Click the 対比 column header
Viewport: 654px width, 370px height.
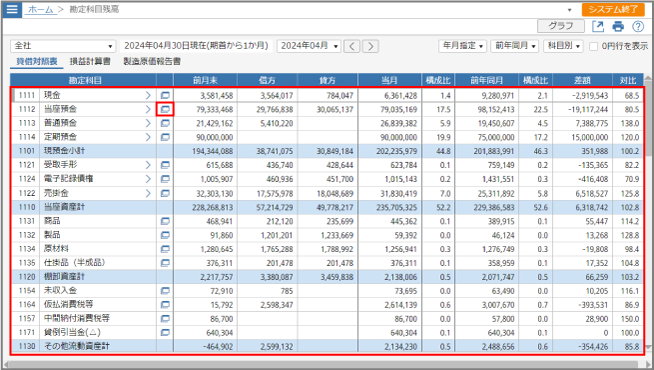[628, 80]
